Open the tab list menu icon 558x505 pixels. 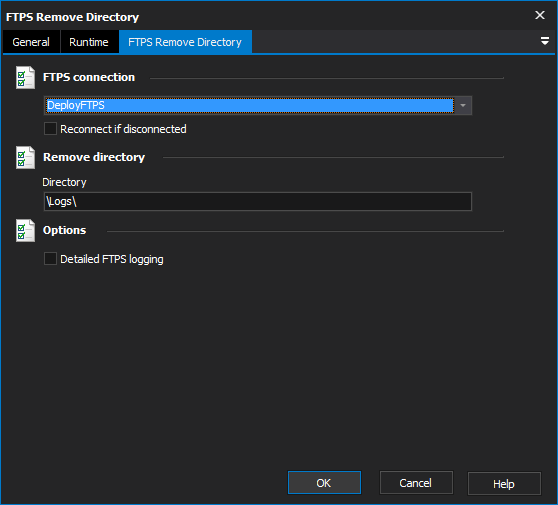point(544,41)
